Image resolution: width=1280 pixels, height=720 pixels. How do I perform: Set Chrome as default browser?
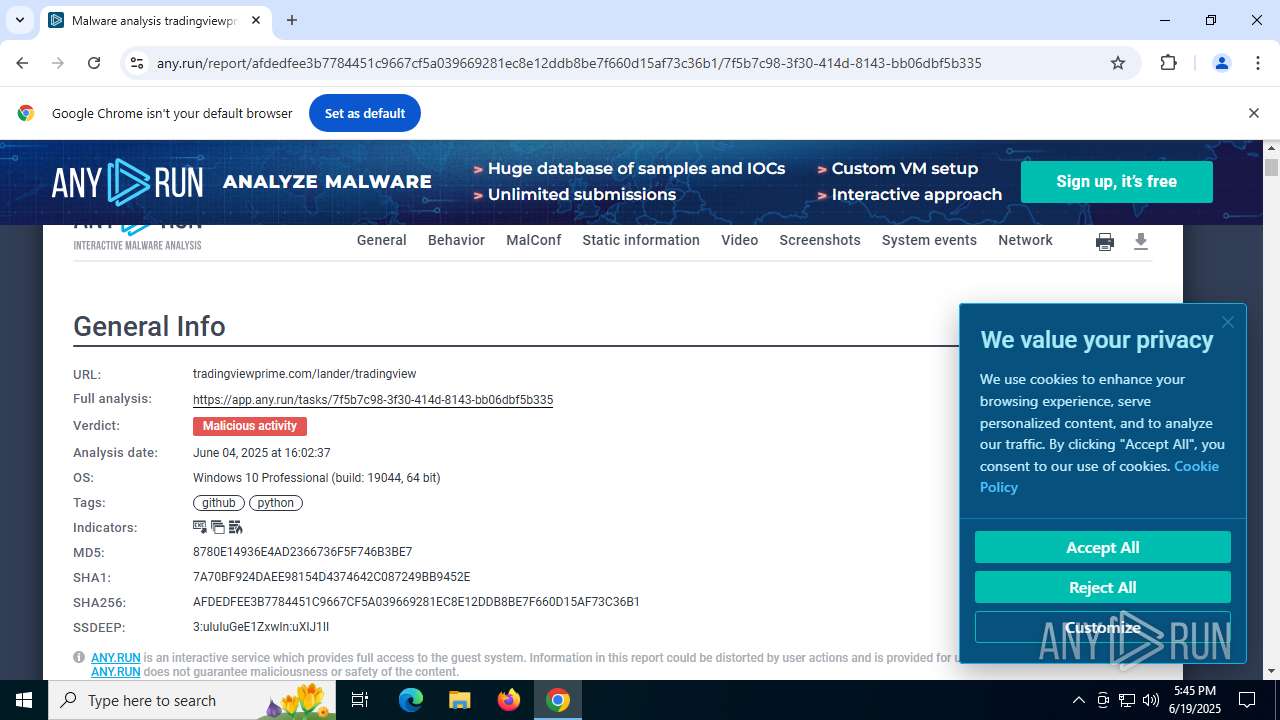365,113
